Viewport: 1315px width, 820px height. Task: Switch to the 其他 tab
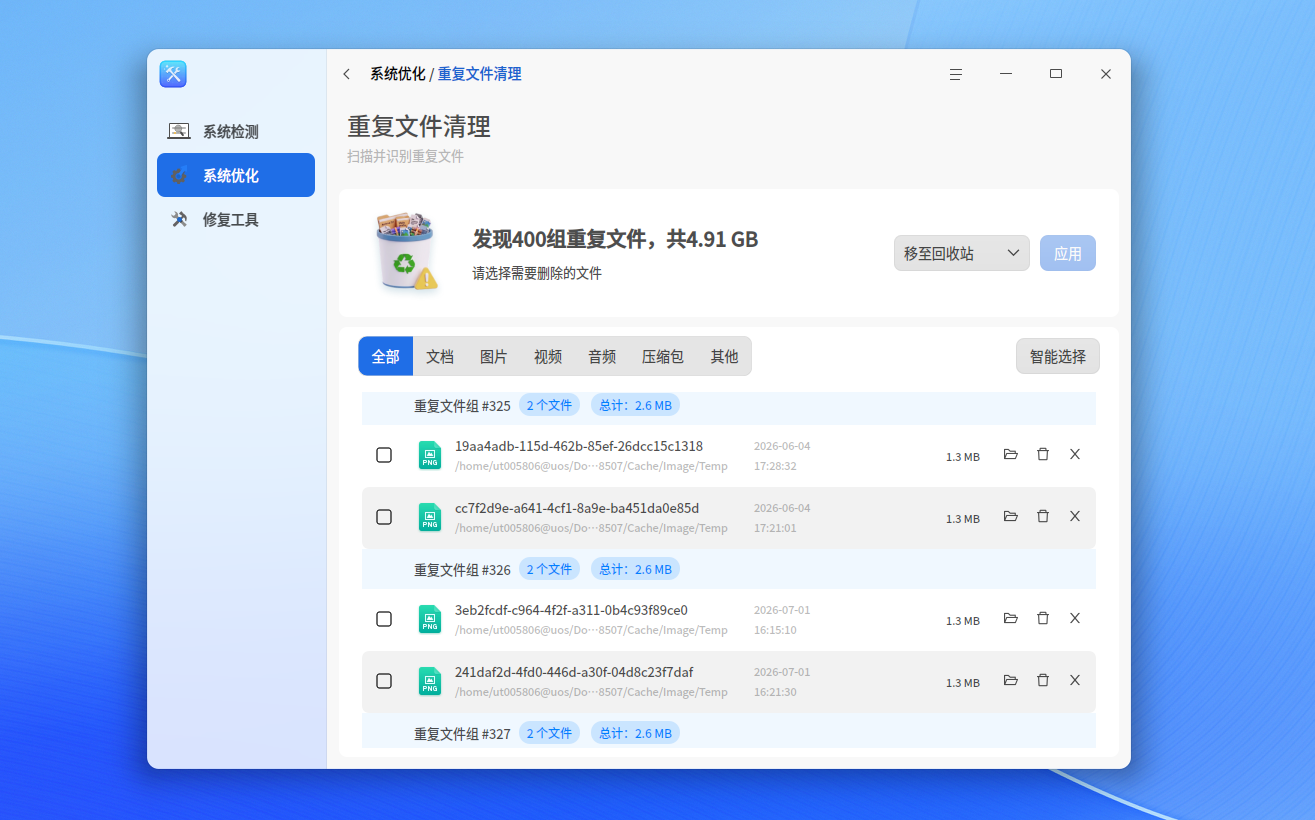click(x=724, y=356)
